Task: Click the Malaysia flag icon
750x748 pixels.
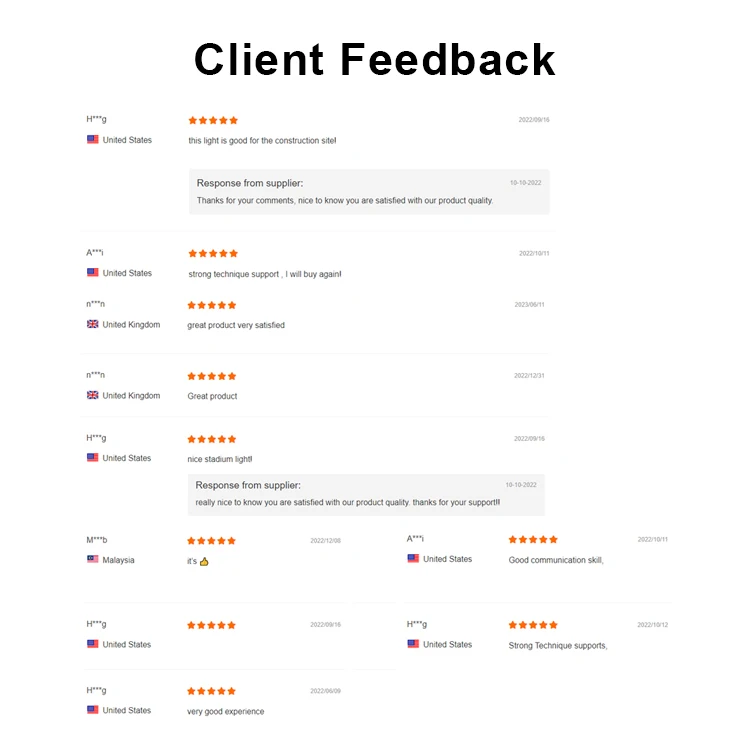Action: click(x=93, y=560)
